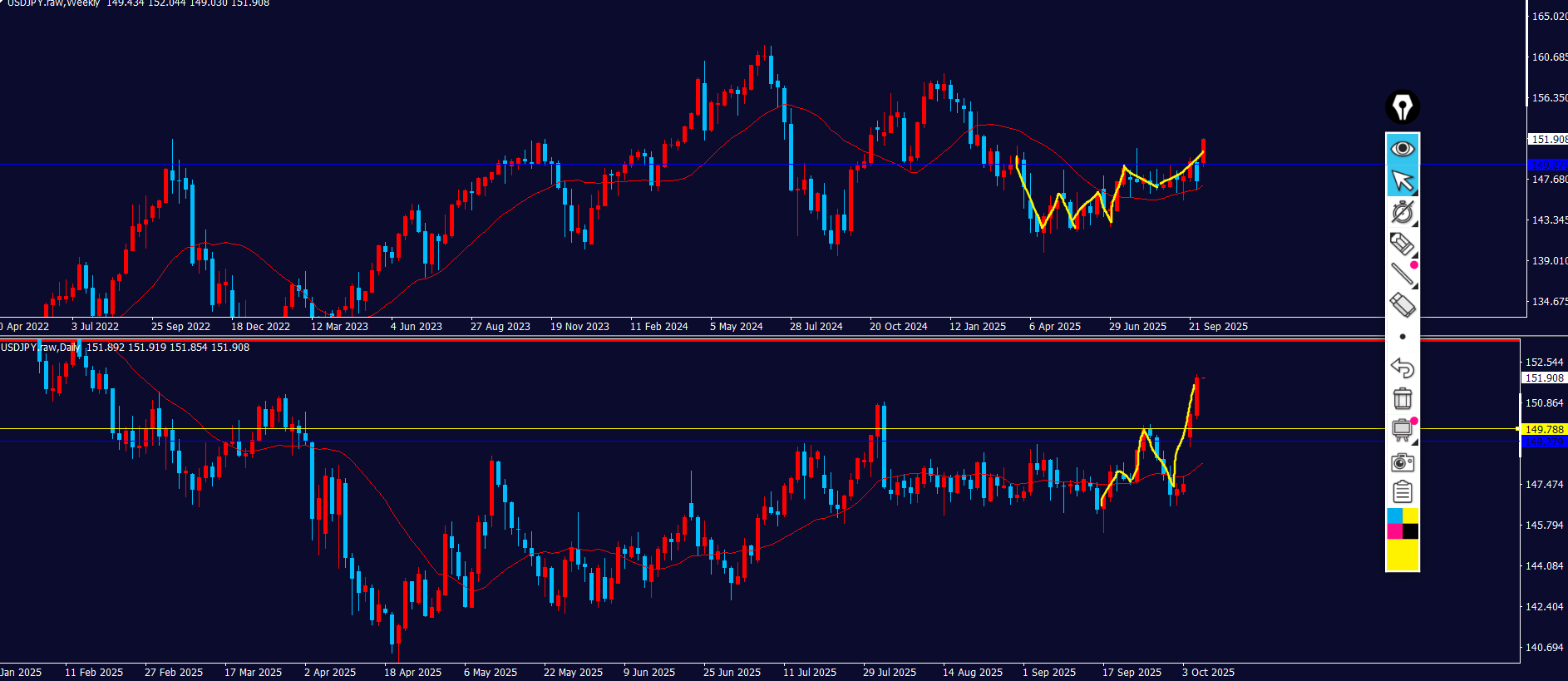Click the undo arrow icon
This screenshot has height=681, width=1568.
pos(1403,368)
